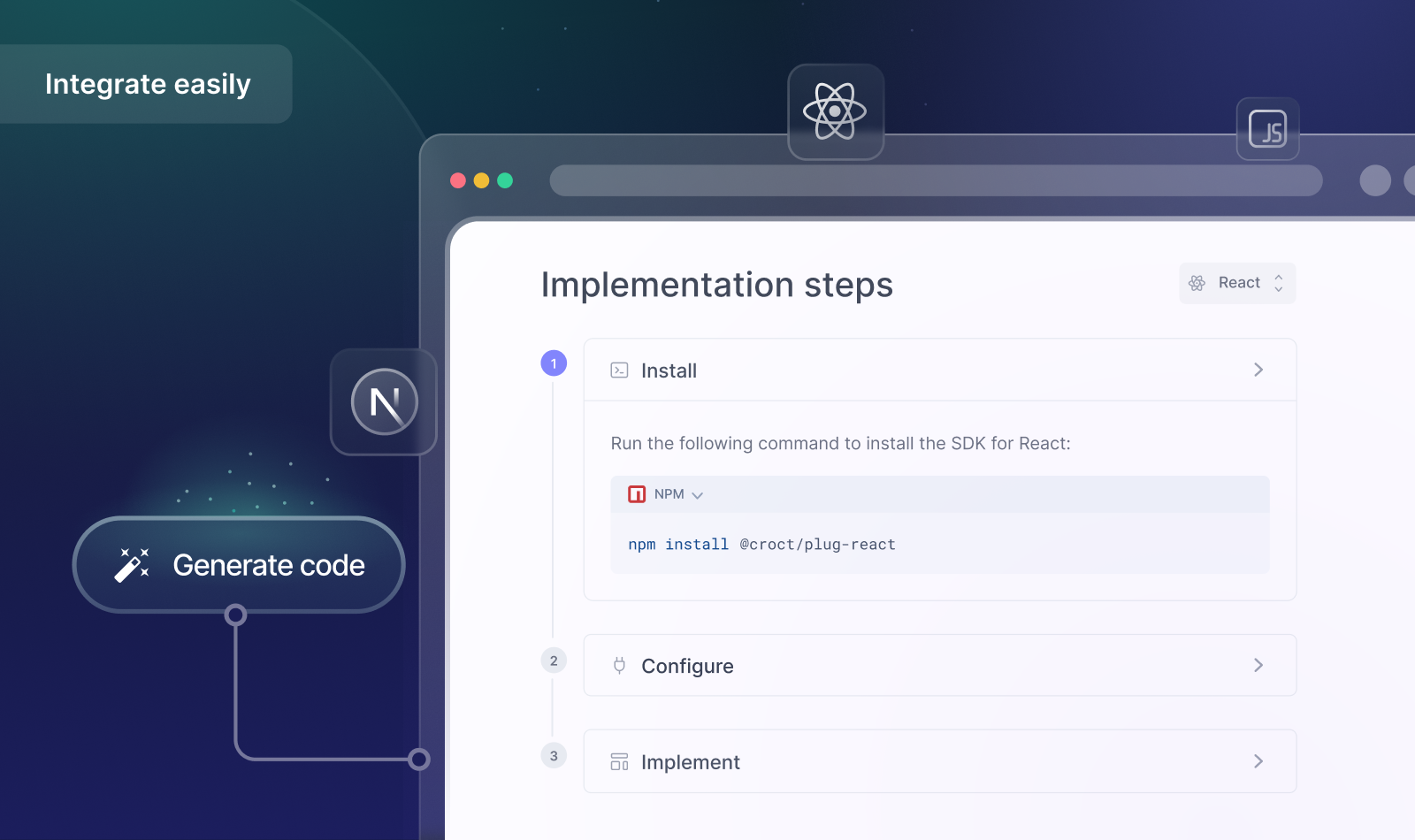
Task: Expand the Implement step chevron
Action: click(1258, 761)
